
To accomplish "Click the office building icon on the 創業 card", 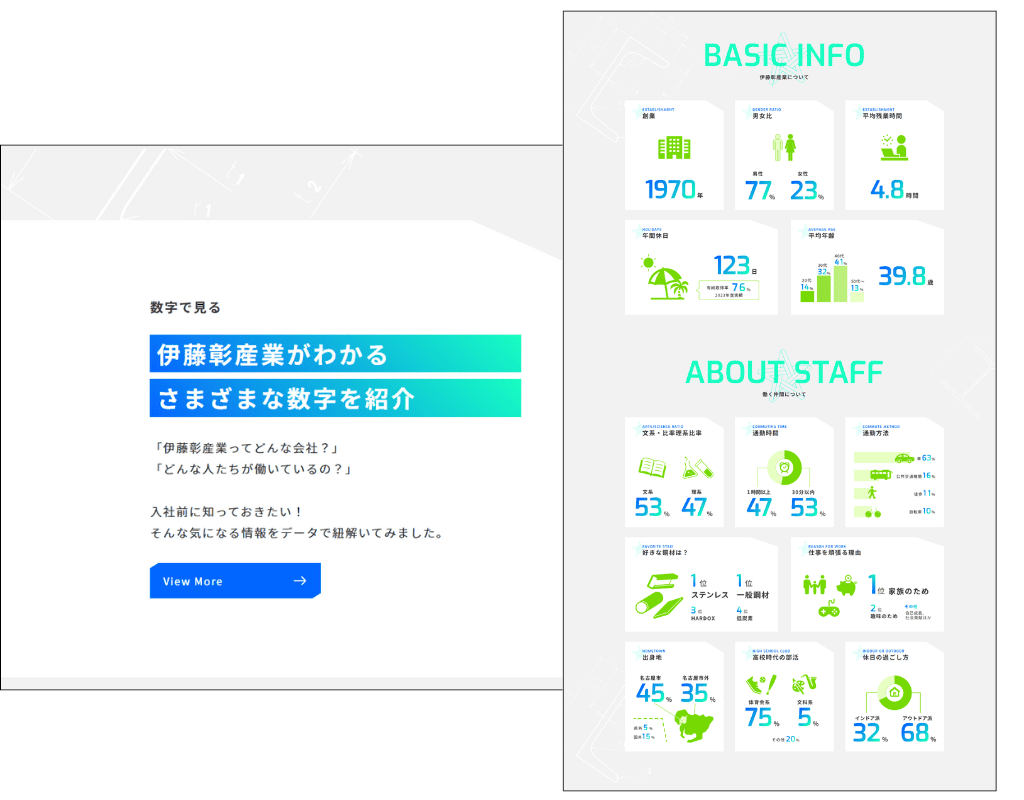I will [674, 148].
